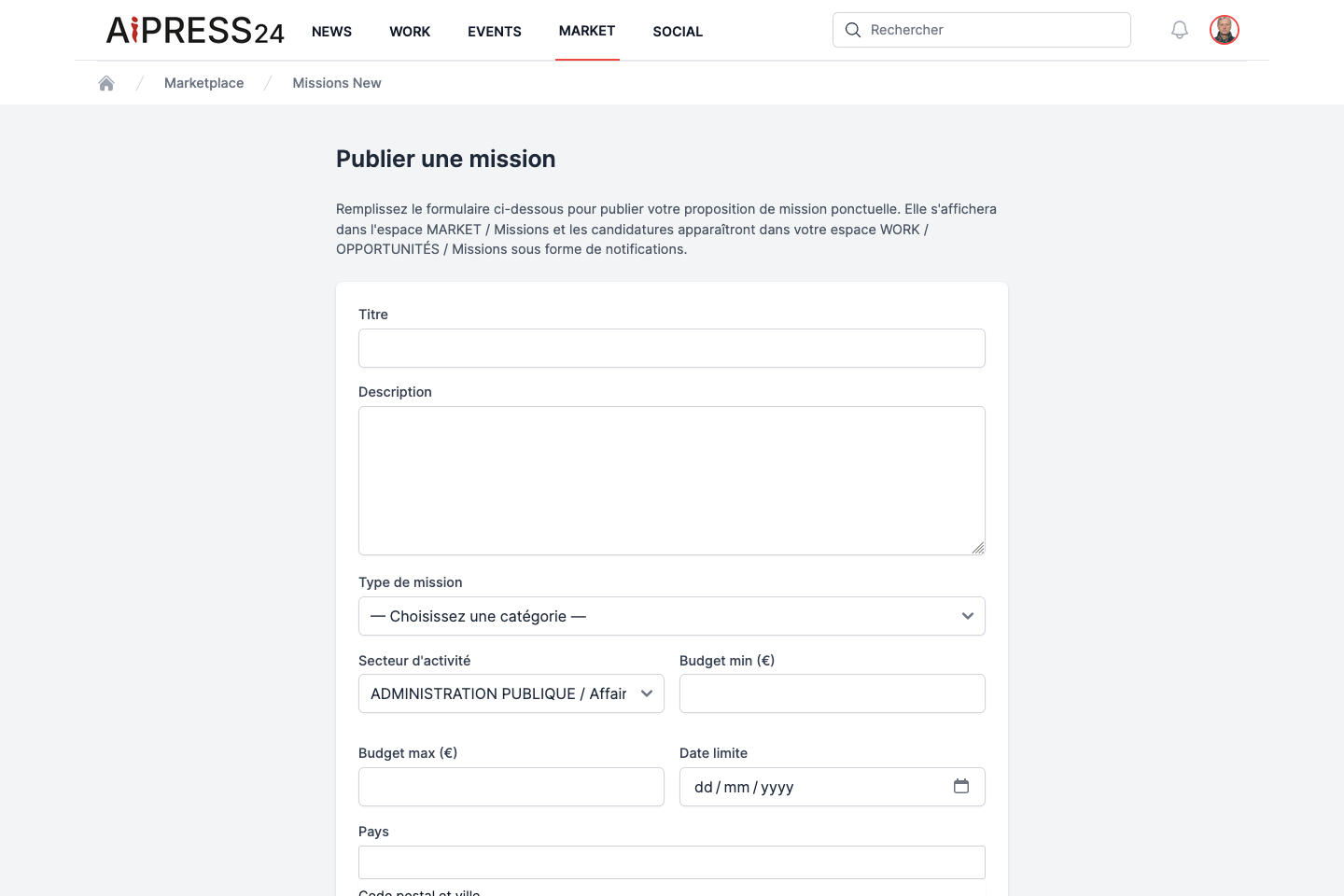Screen dimensions: 1344x896
Task: Open the Date limite calendar picker icon
Action: tap(961, 786)
